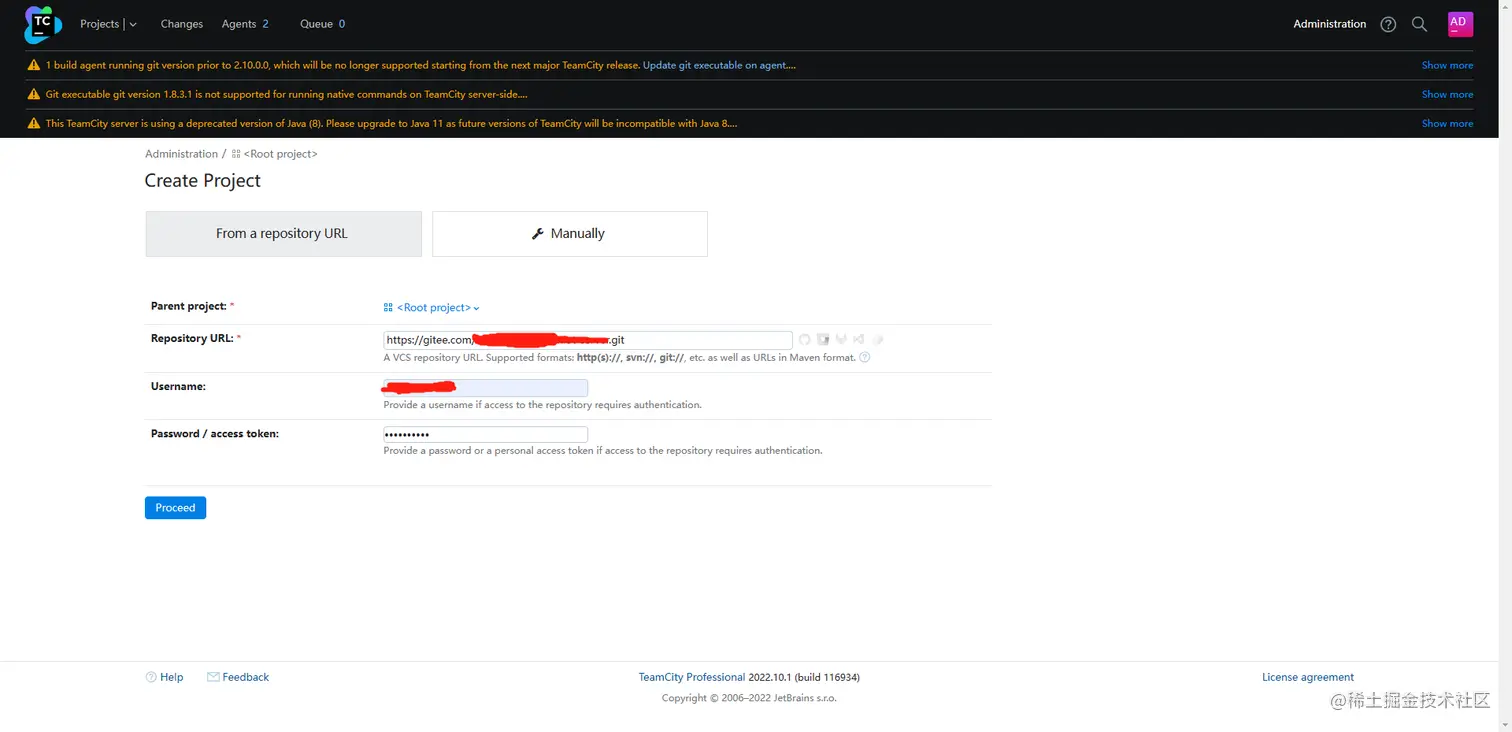Open the TeamCity Professional link

692,677
